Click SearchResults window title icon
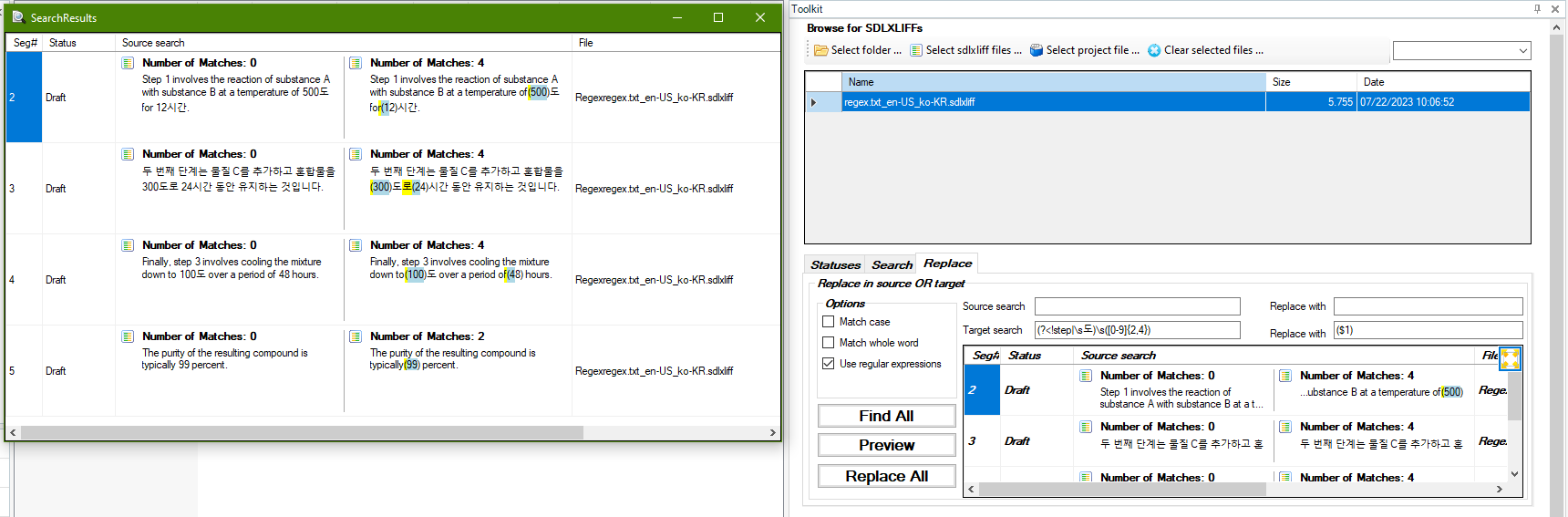The height and width of the screenshot is (517, 1568). point(17,17)
